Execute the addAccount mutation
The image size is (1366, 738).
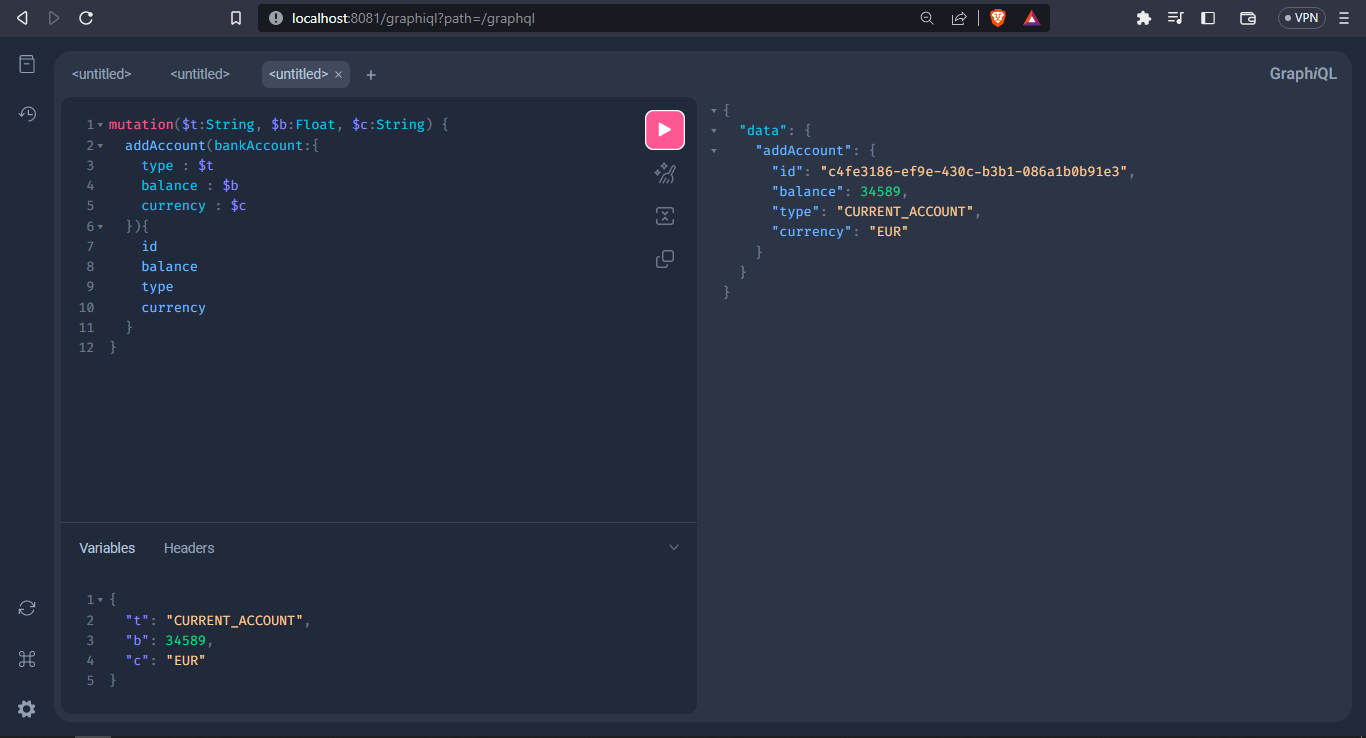pyautogui.click(x=664, y=130)
